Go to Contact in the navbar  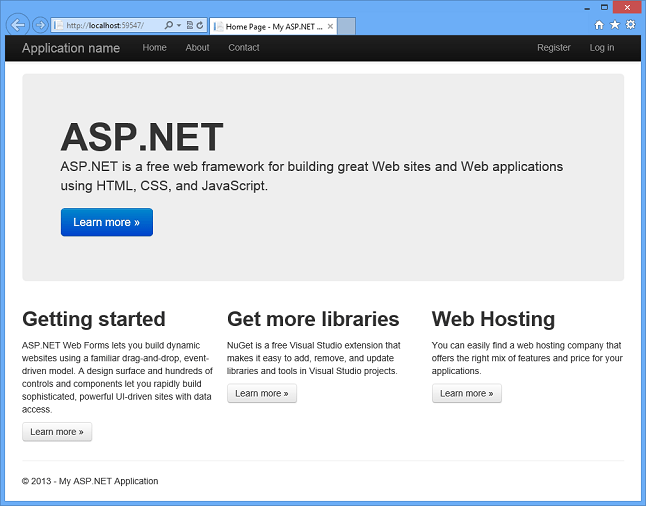click(x=243, y=48)
